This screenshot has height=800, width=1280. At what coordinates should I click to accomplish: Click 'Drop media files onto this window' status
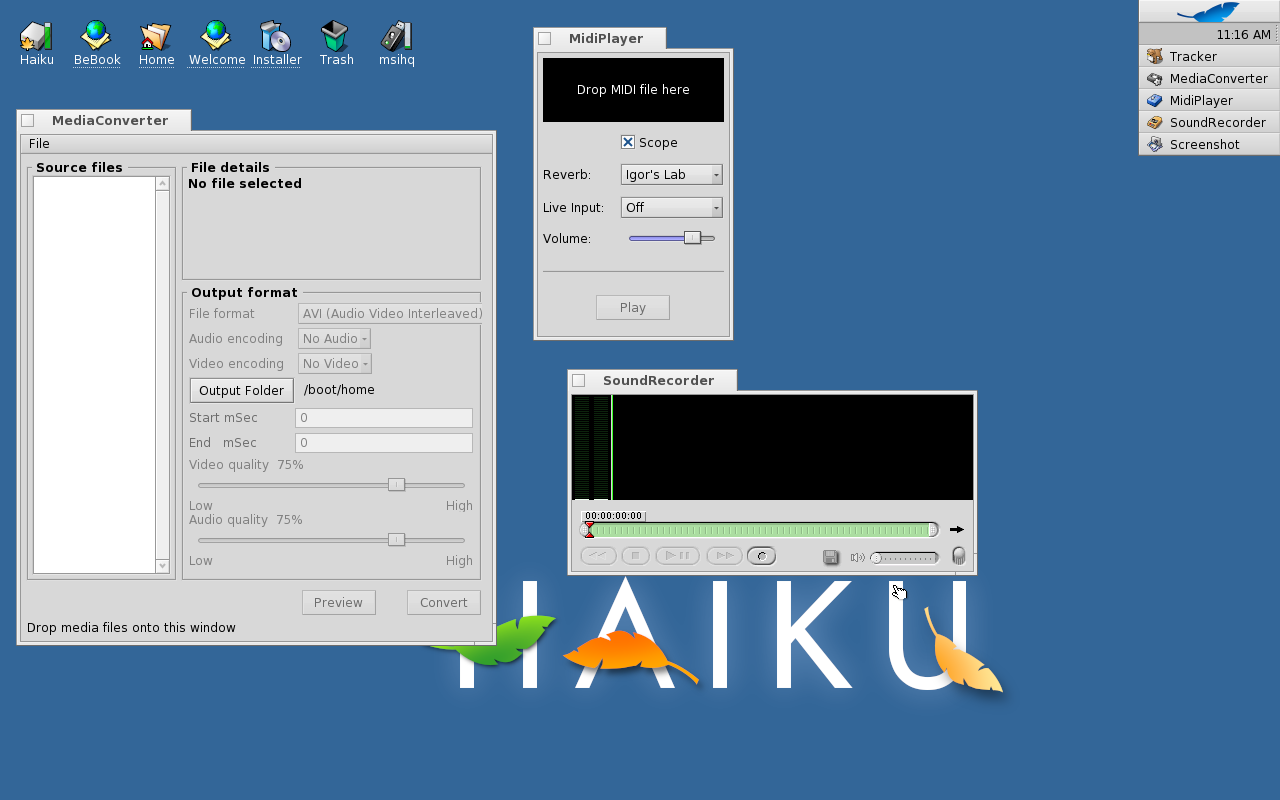tap(131, 628)
